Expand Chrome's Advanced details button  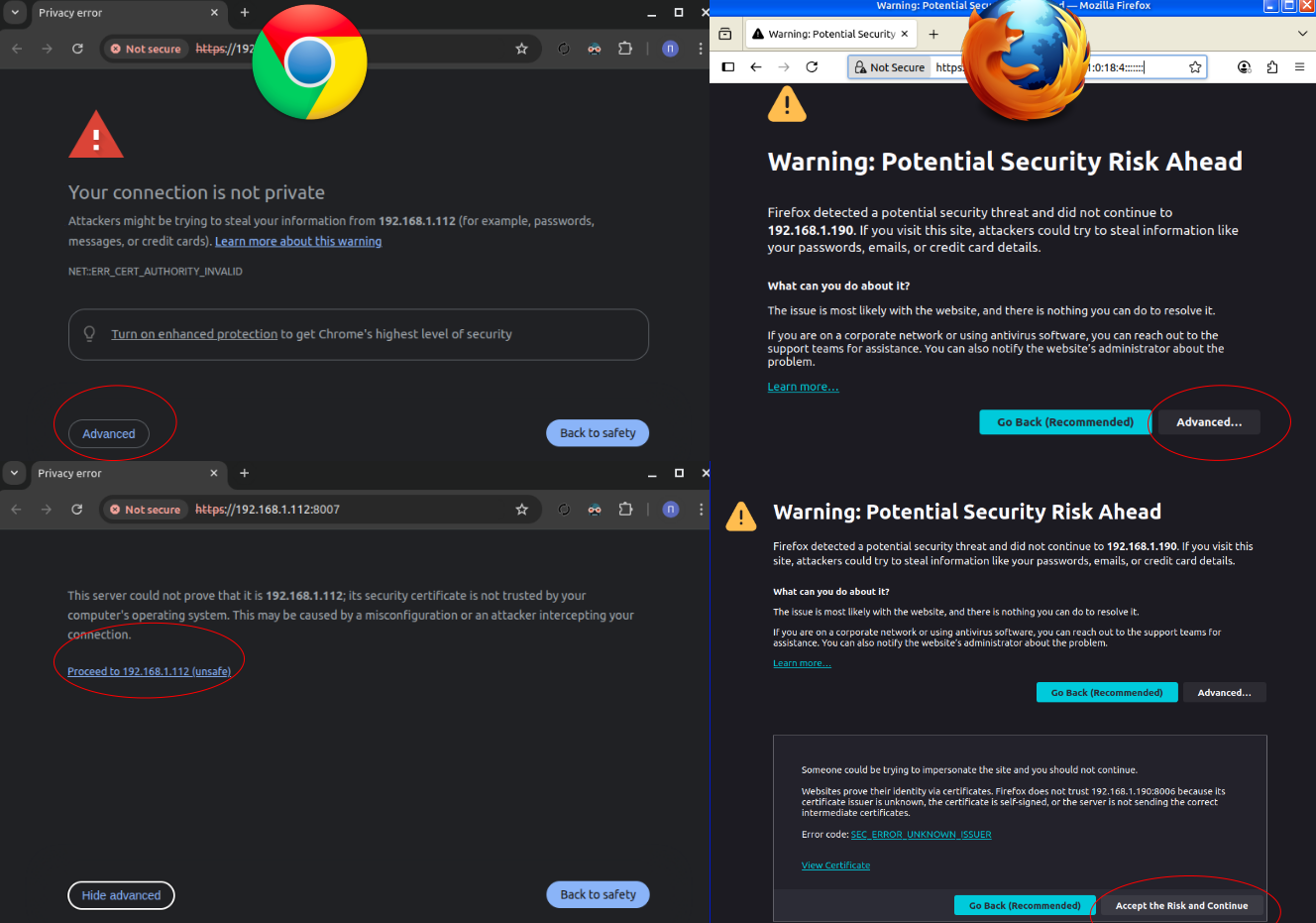point(109,434)
